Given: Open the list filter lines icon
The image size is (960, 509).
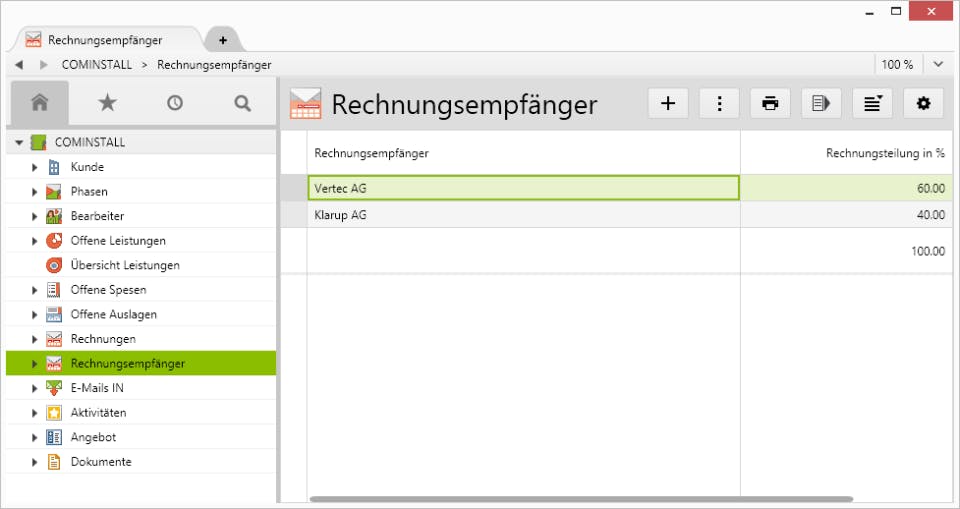Looking at the screenshot, I should tap(872, 103).
